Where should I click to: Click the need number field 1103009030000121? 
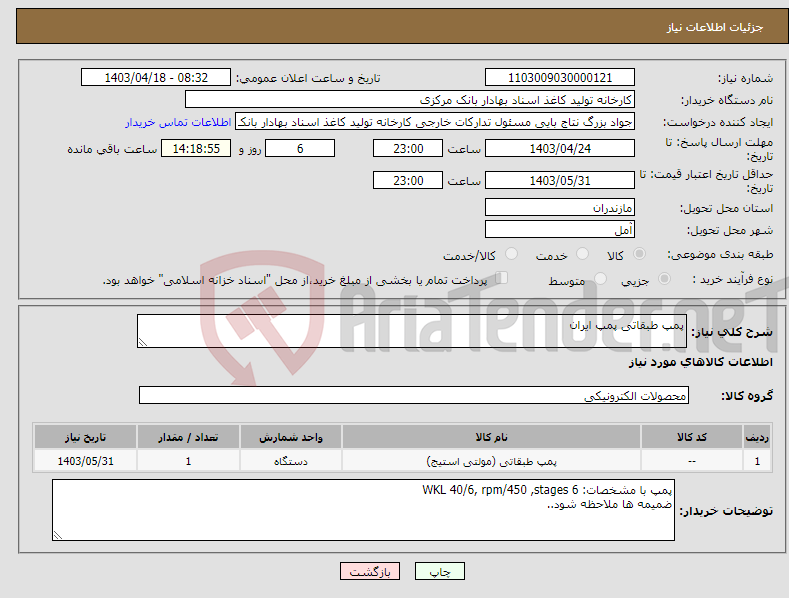click(x=560, y=78)
